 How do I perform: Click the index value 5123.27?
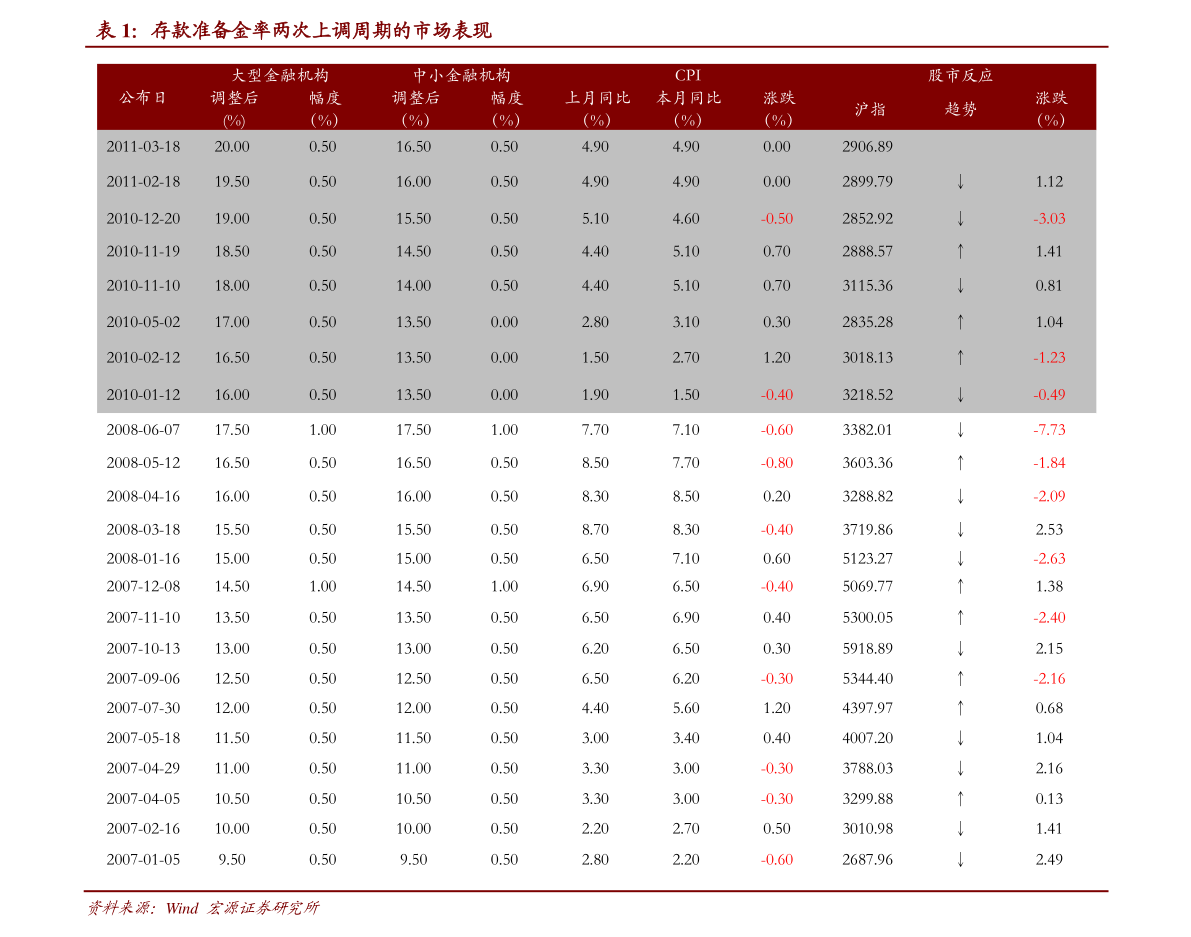click(867, 559)
